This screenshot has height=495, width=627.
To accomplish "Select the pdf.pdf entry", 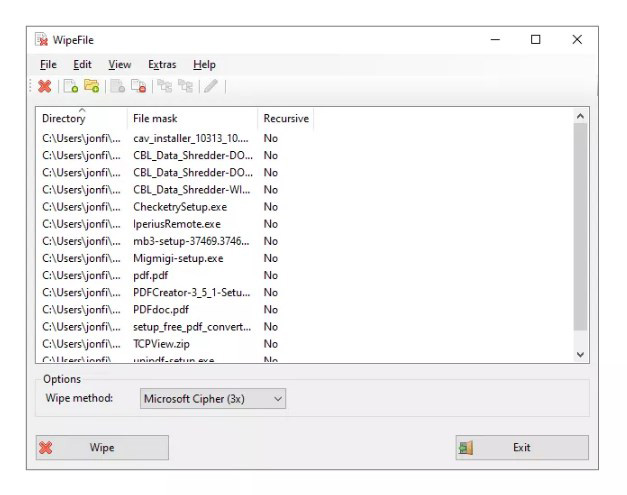I will coord(150,275).
